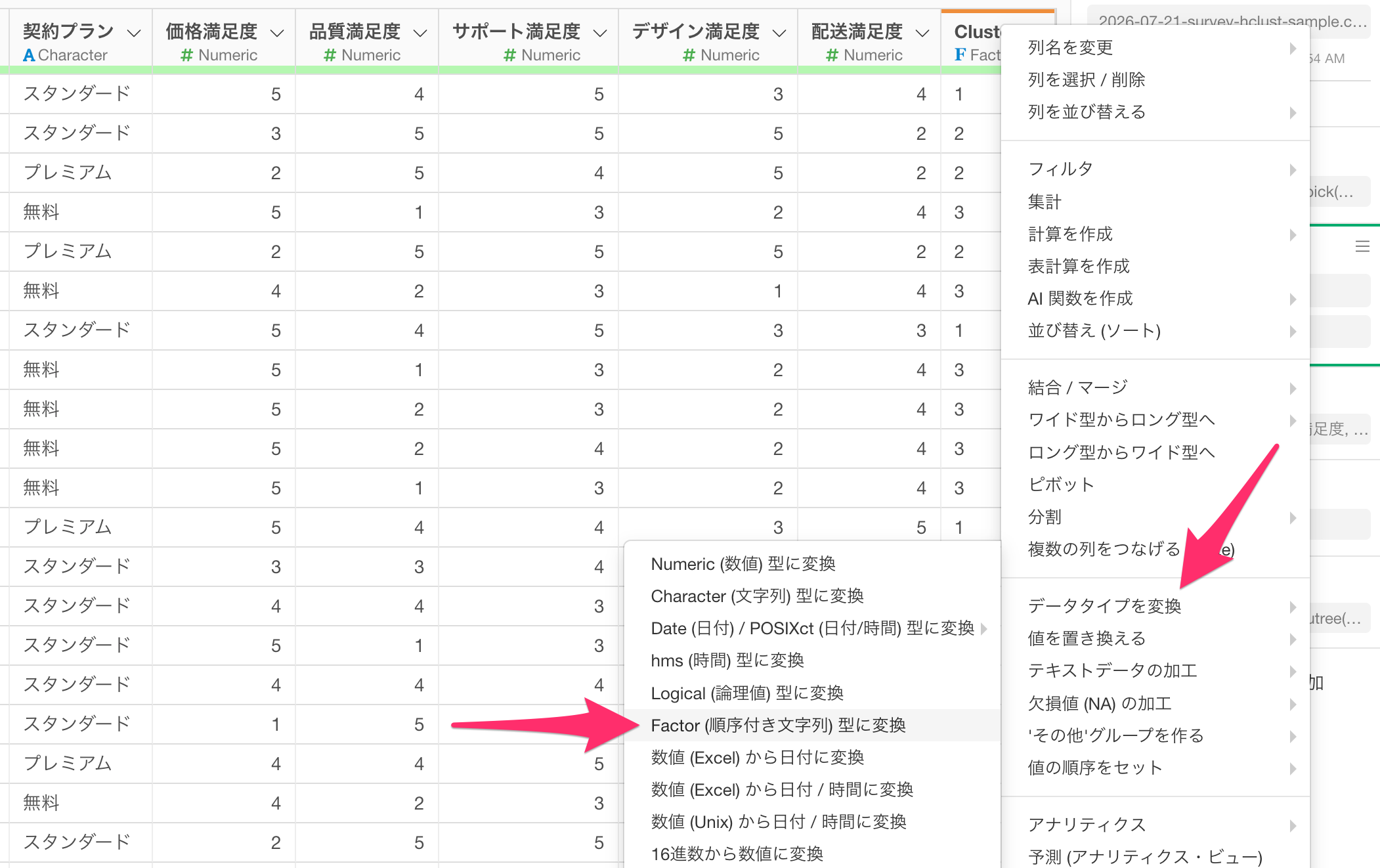Open the データタイプを変換 submenu
This screenshot has width=1380, height=868.
1155,606
